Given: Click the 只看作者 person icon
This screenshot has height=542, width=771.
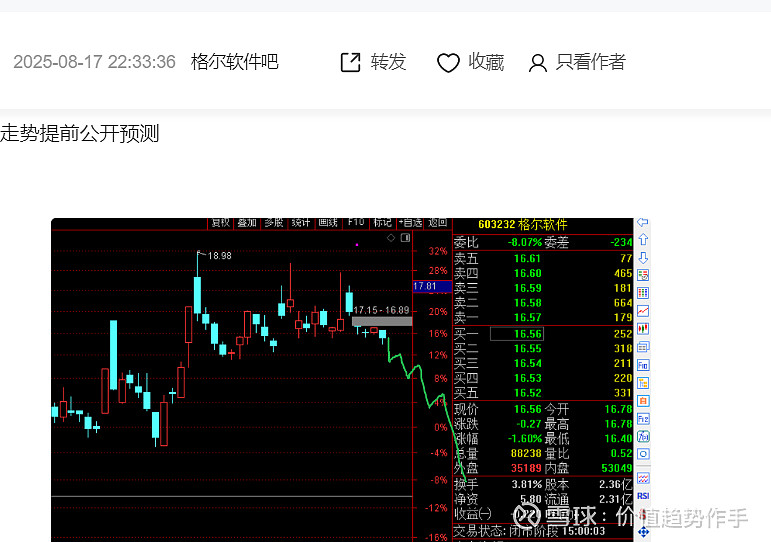Looking at the screenshot, I should [x=537, y=63].
